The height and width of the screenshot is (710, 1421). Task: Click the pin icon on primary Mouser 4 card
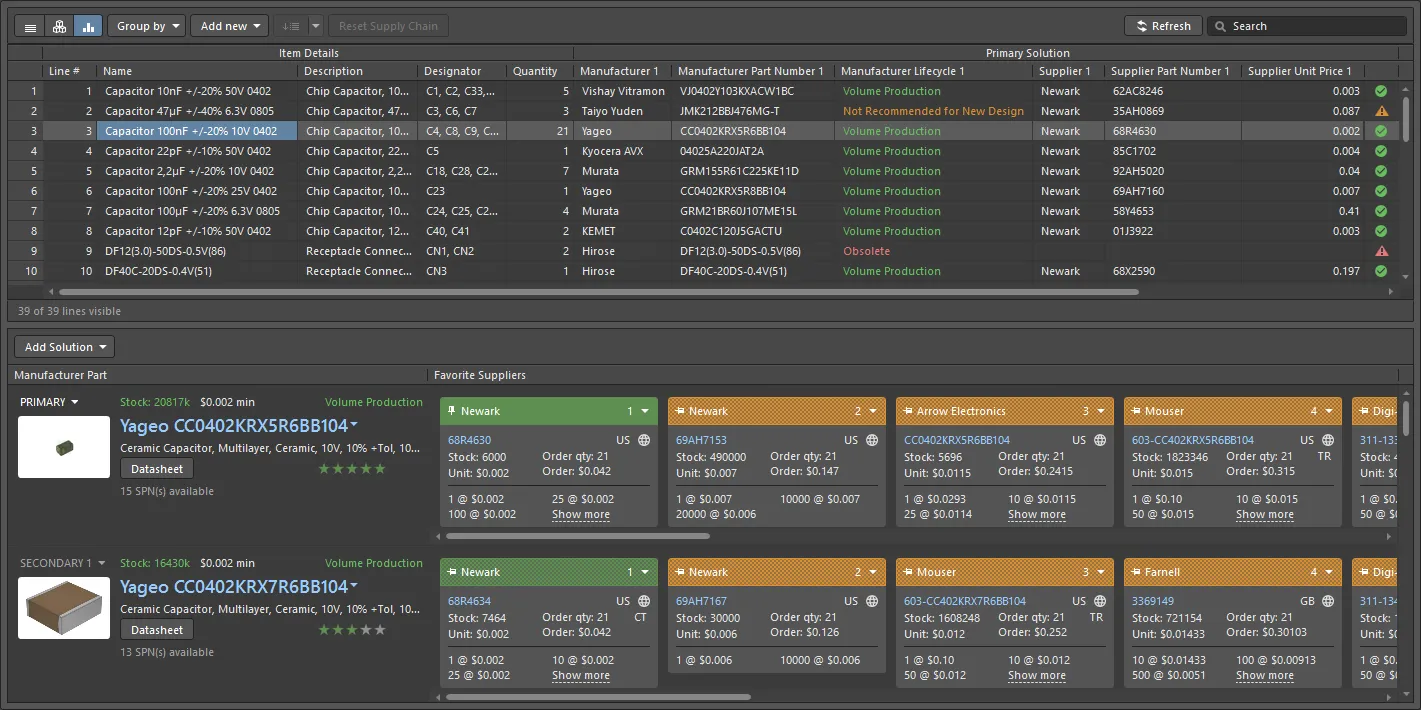point(1136,411)
